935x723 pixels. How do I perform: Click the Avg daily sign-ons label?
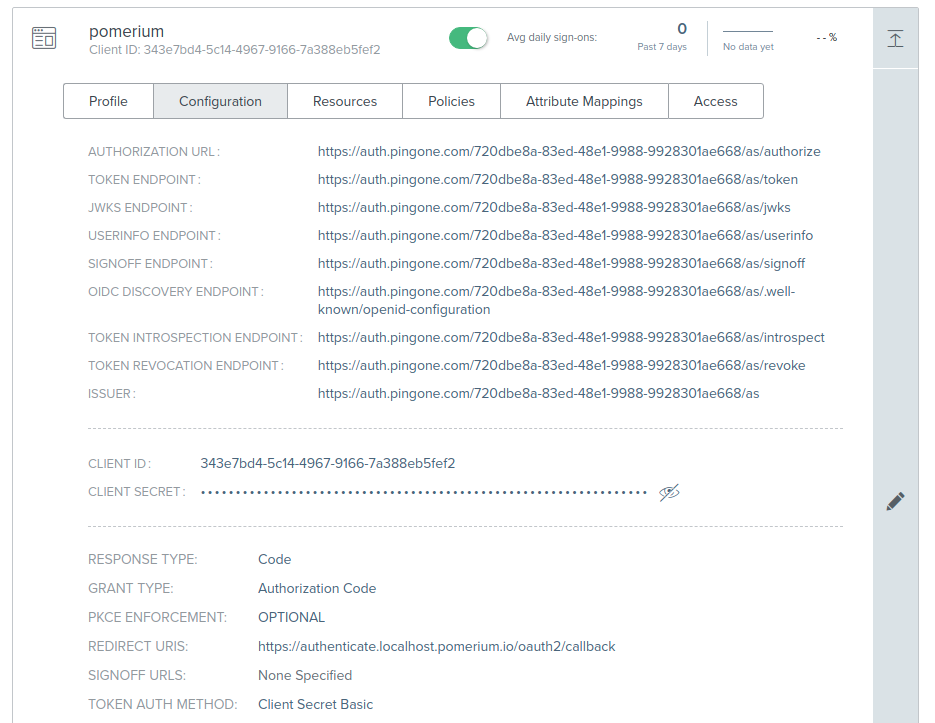click(552, 37)
